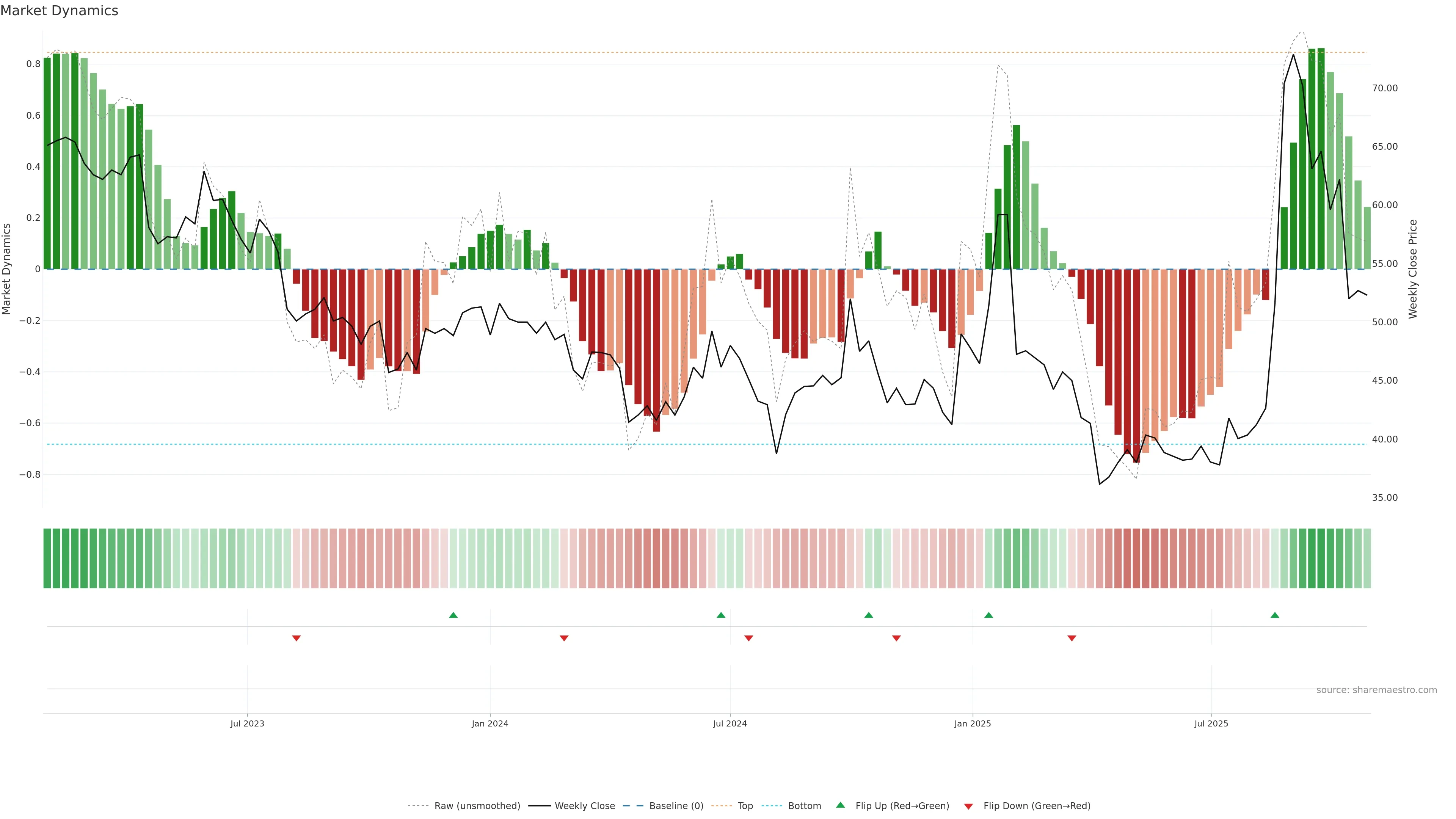
Task: Click the last red flip-down marker after Jan 2025
Action: click(x=1072, y=638)
